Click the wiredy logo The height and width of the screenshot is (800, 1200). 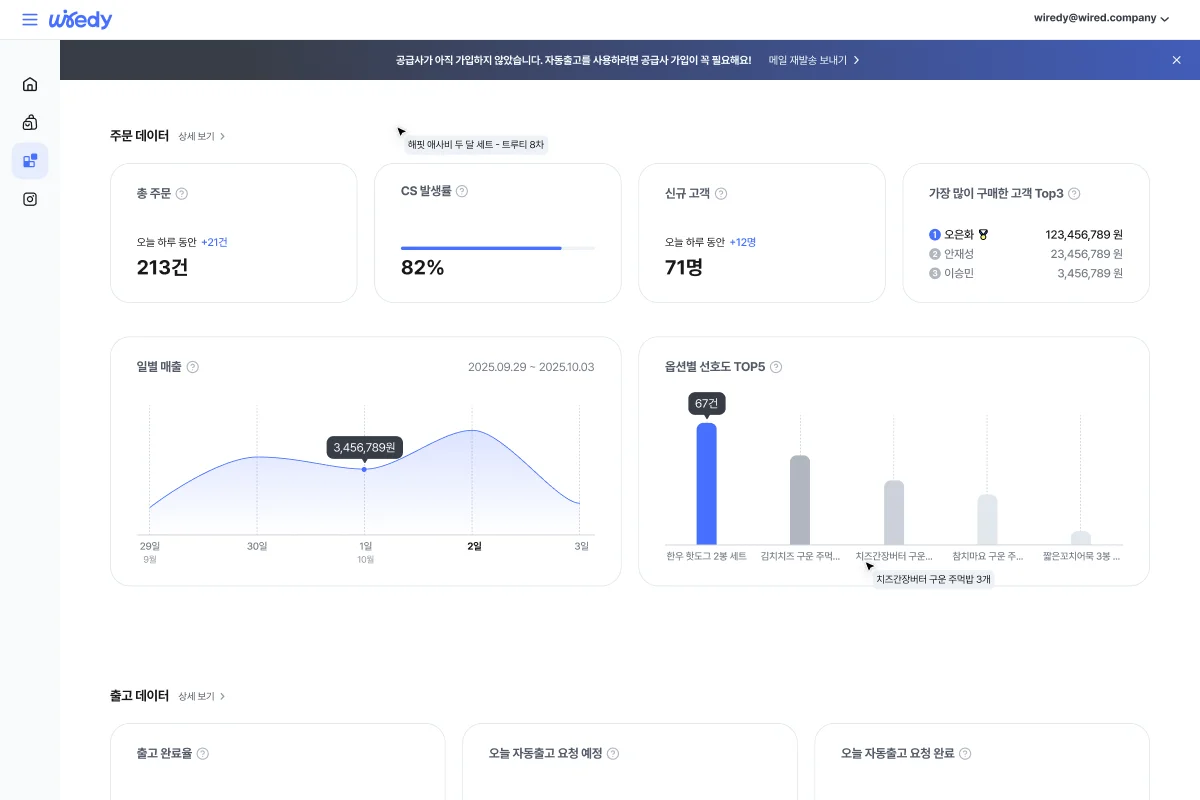81,20
